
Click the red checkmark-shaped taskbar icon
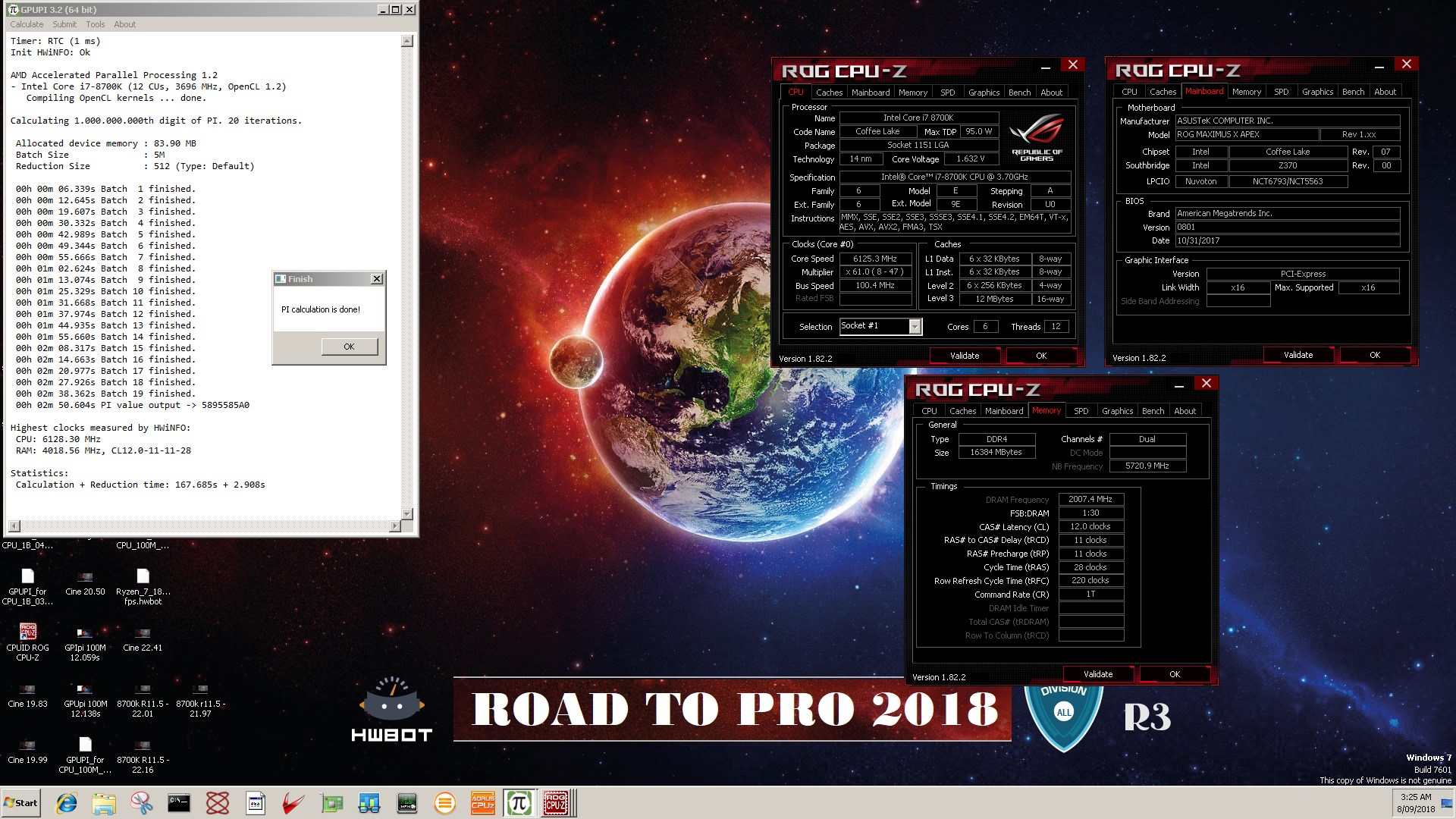[293, 802]
